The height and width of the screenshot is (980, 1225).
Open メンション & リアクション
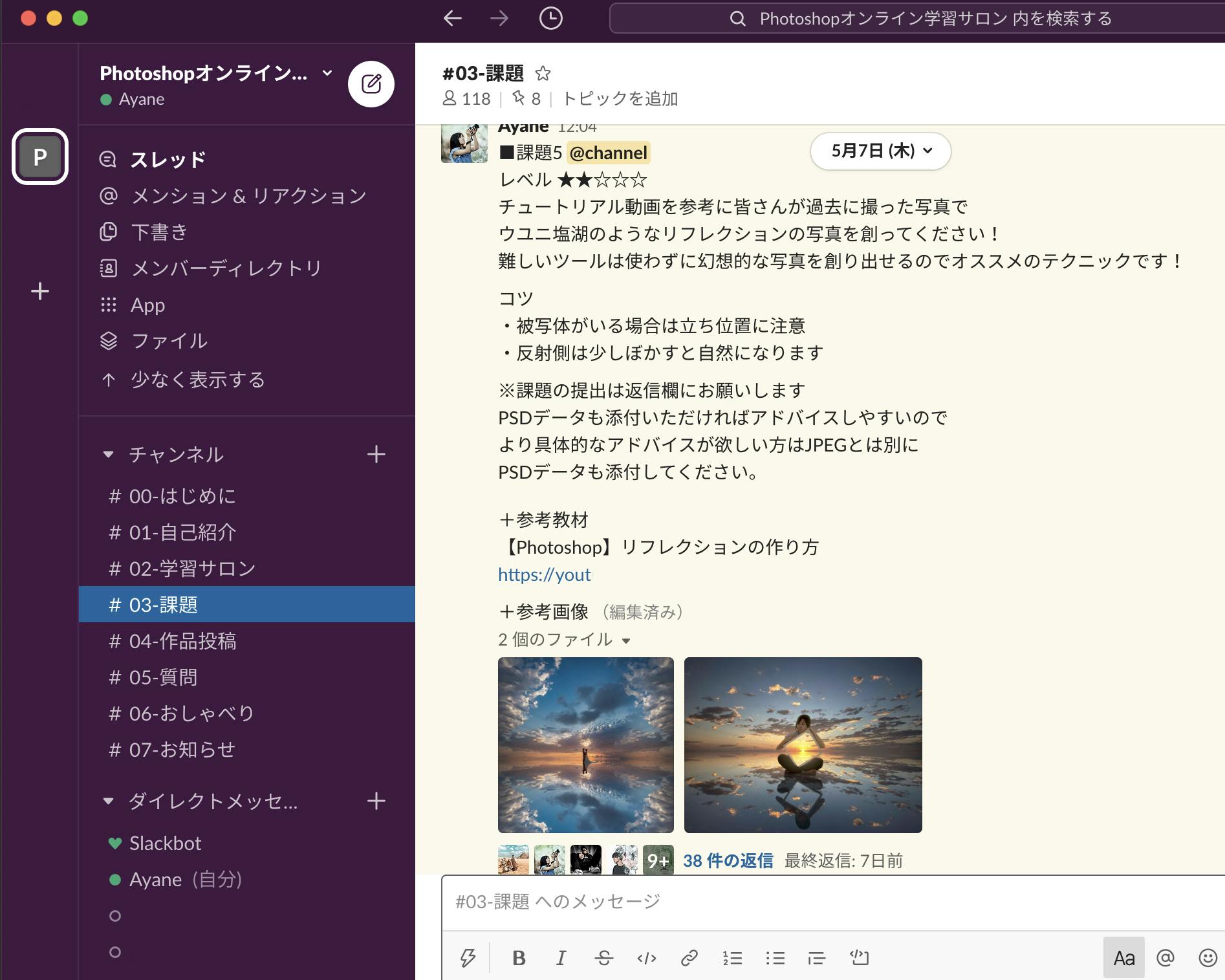coord(246,195)
